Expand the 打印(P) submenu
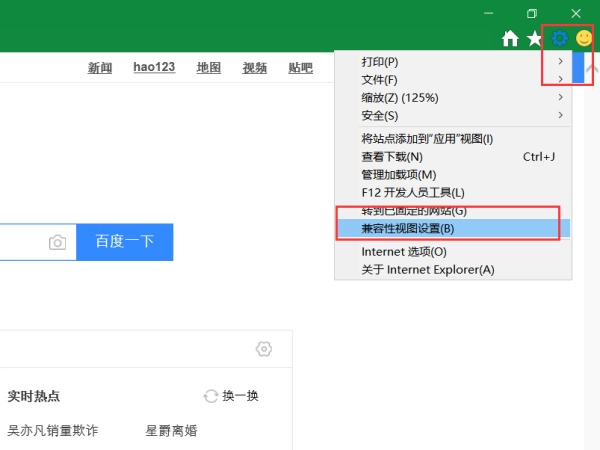Image resolution: width=600 pixels, height=450 pixels. (450, 62)
